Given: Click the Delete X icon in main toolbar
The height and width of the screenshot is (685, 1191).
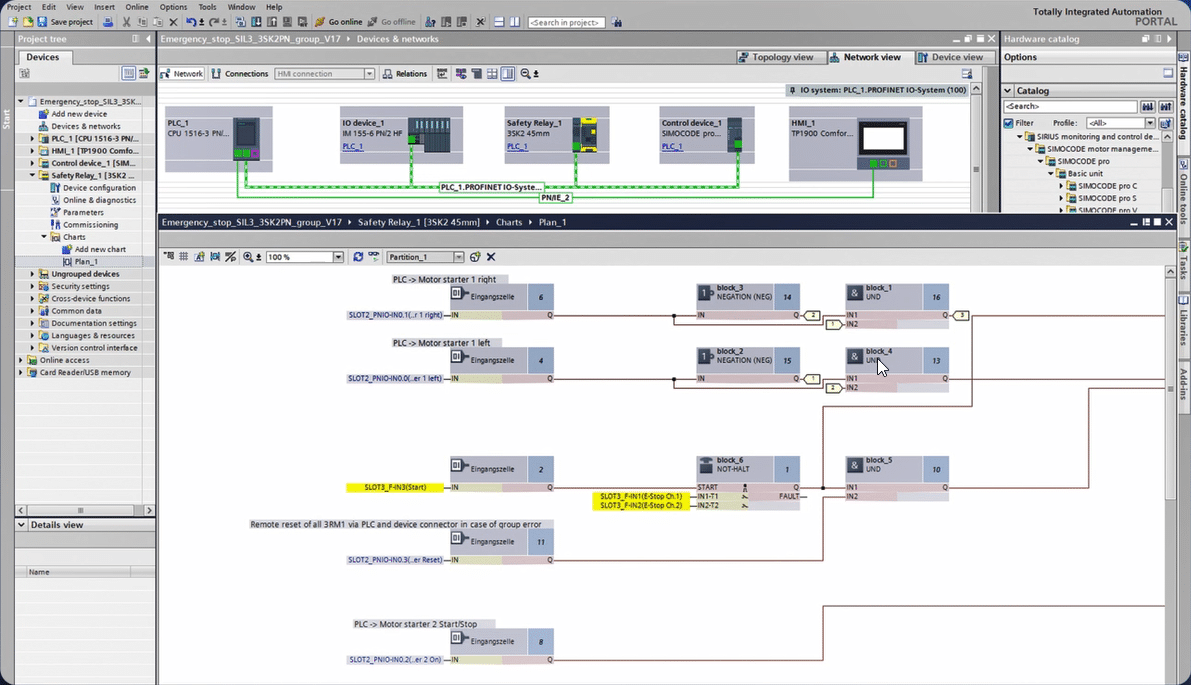Looking at the screenshot, I should 173,22.
